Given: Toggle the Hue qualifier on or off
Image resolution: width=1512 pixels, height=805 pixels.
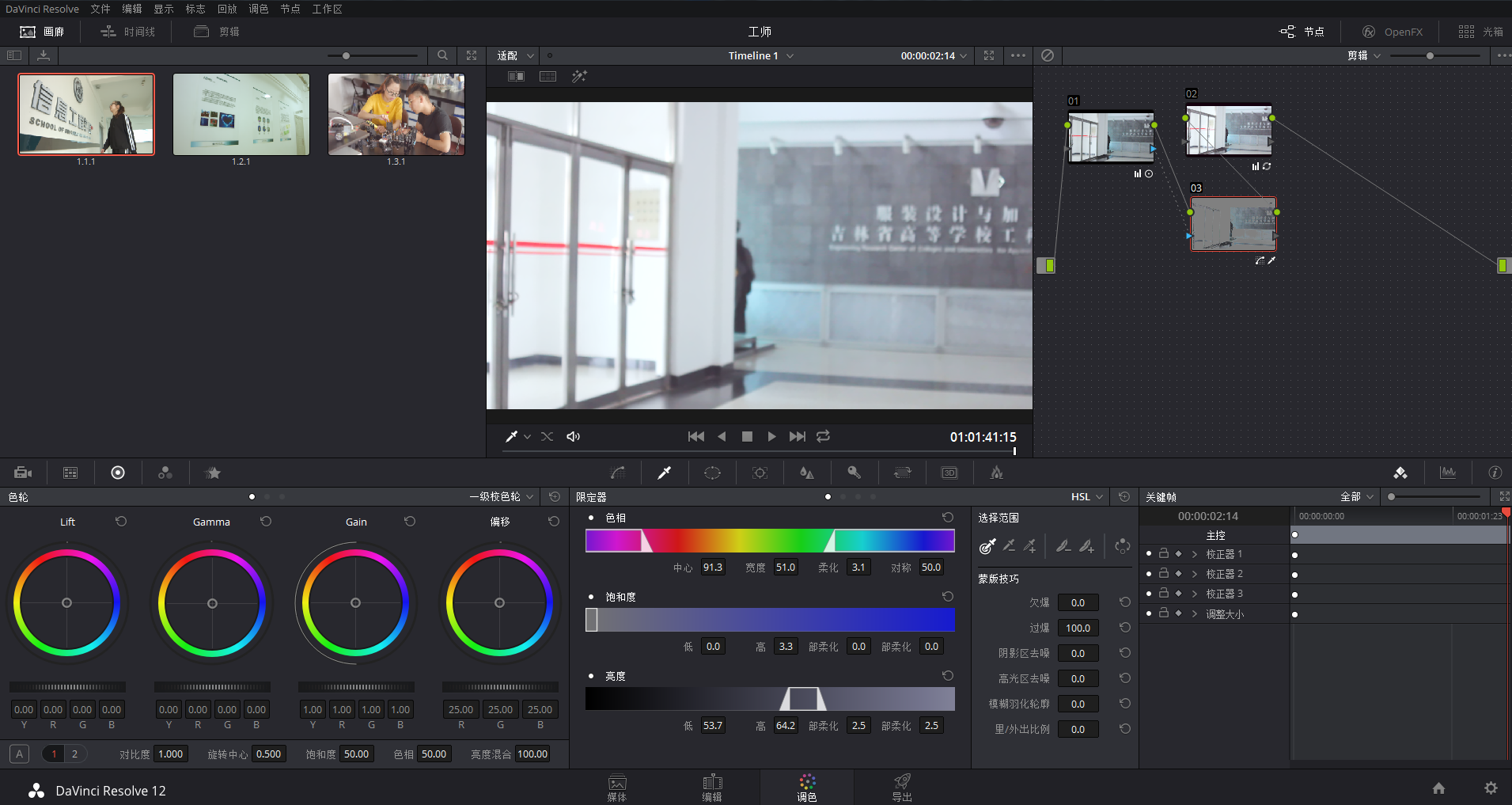Looking at the screenshot, I should pos(591,518).
